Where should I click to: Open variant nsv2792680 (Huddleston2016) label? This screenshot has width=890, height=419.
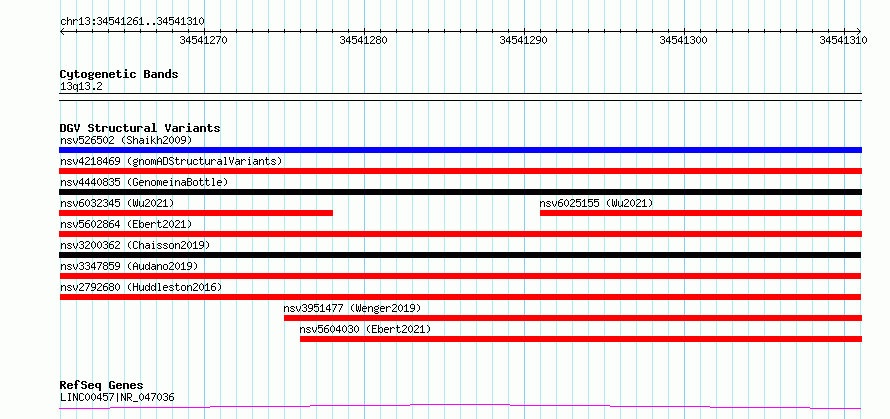(x=141, y=287)
